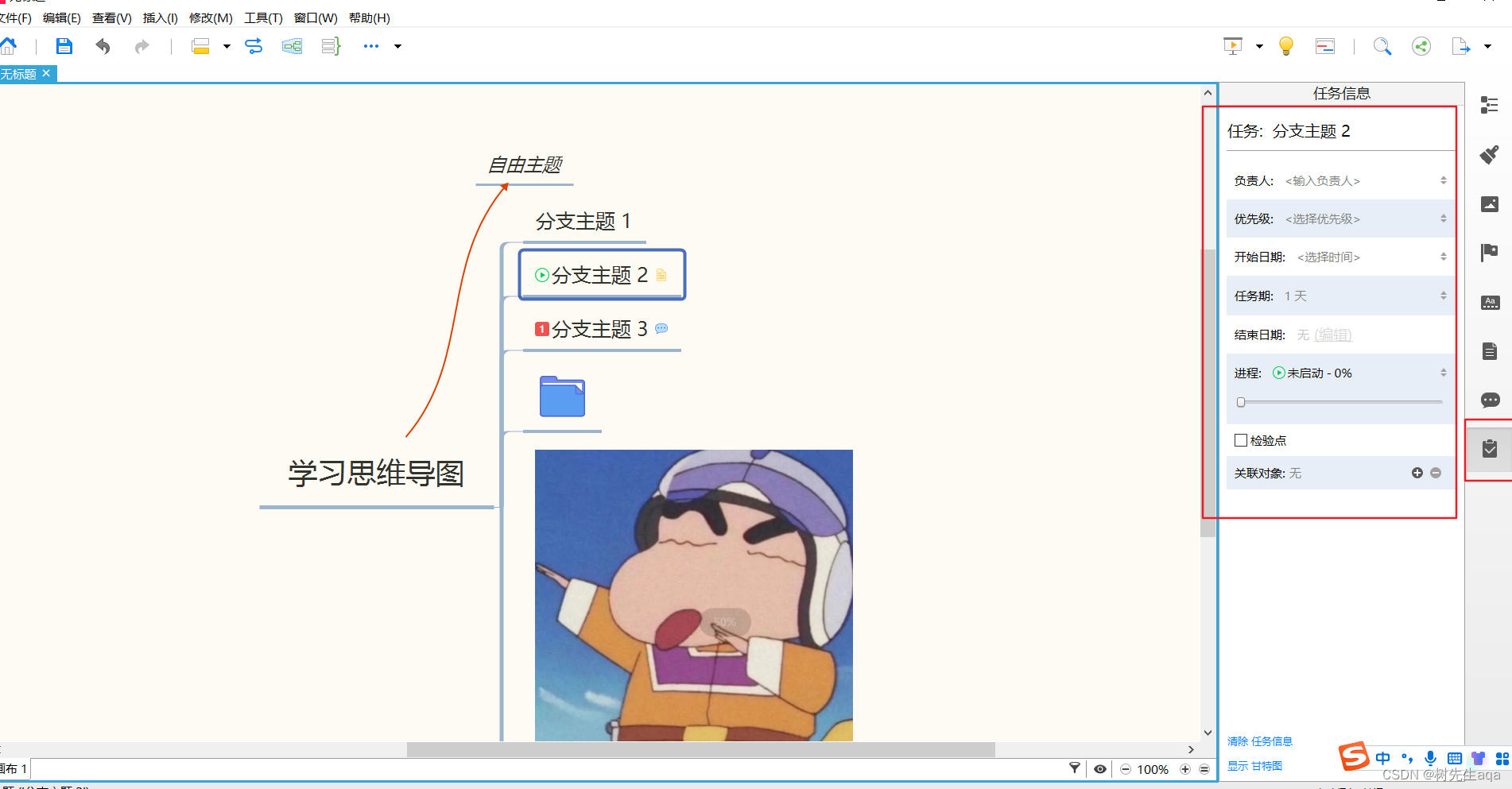This screenshot has height=789, width=1512.
Task: Open the 查看(V) menu
Action: click(x=112, y=17)
